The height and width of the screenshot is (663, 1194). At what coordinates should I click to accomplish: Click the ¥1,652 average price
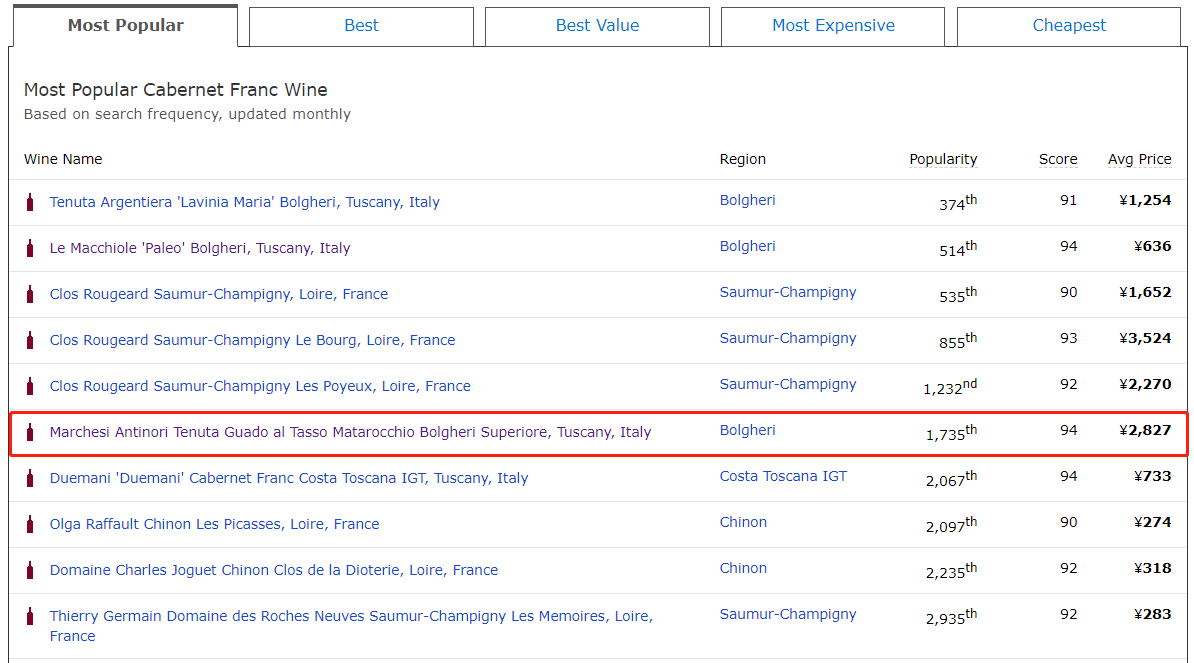click(x=1145, y=292)
